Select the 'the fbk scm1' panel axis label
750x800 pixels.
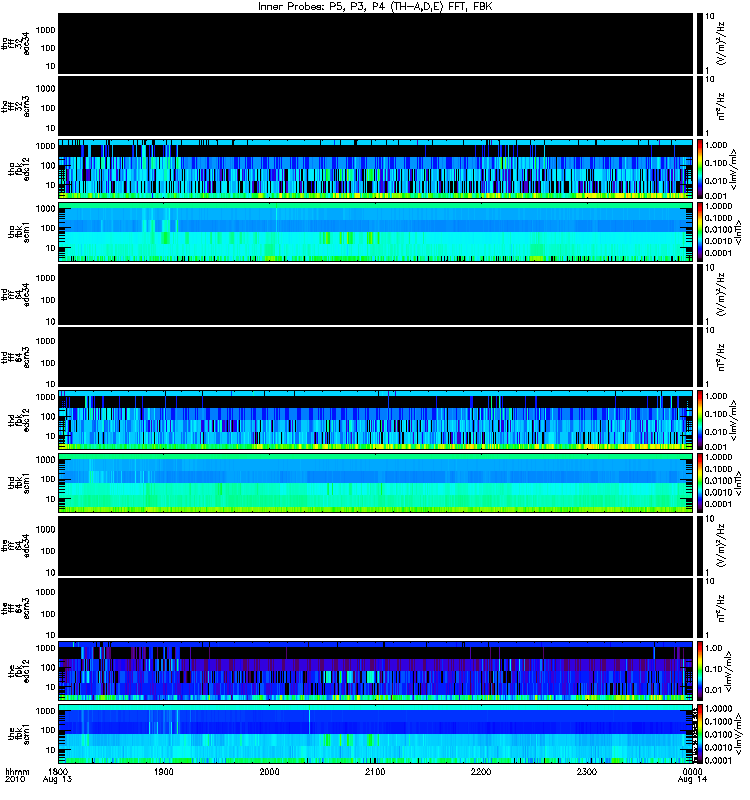19,734
